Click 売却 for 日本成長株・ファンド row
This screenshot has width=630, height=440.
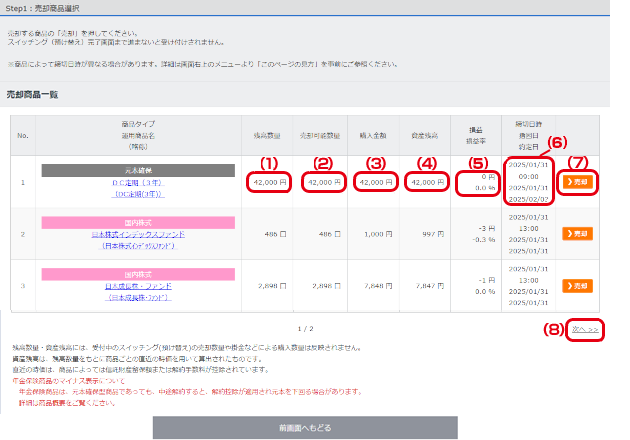577,286
